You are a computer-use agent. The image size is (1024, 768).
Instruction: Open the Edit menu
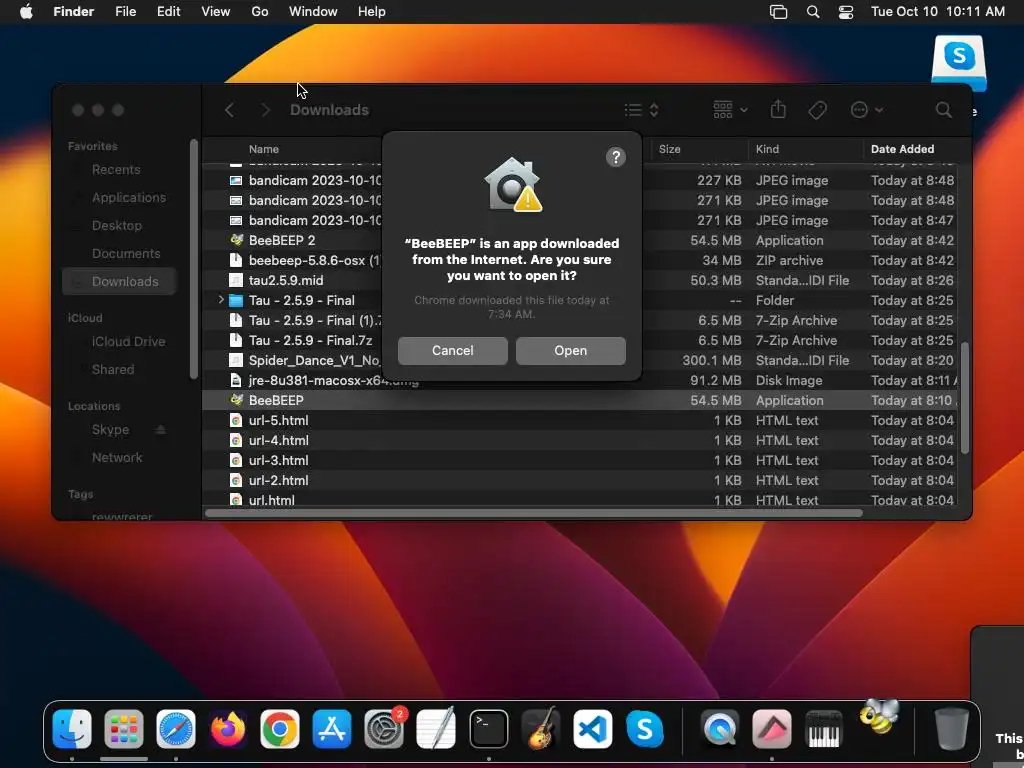pyautogui.click(x=168, y=12)
